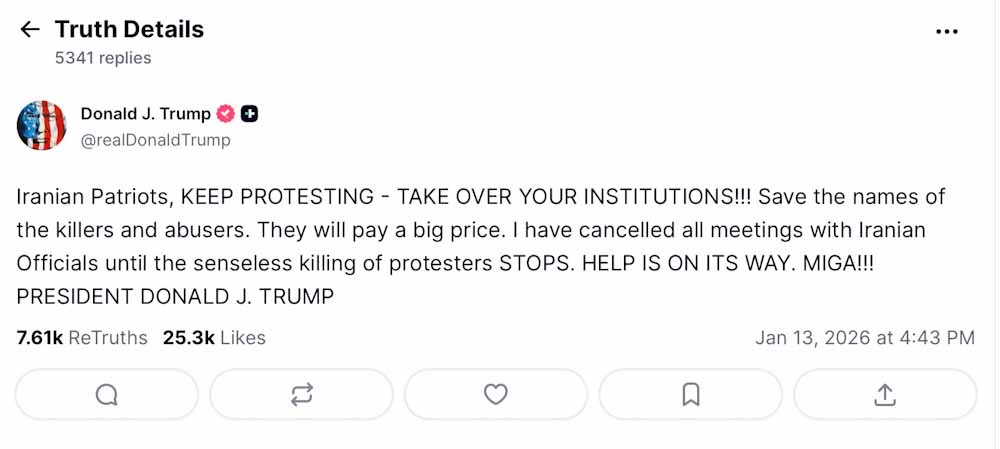This screenshot has width=1000, height=449.
Task: Go back using the arrow icon
Action: coord(30,30)
